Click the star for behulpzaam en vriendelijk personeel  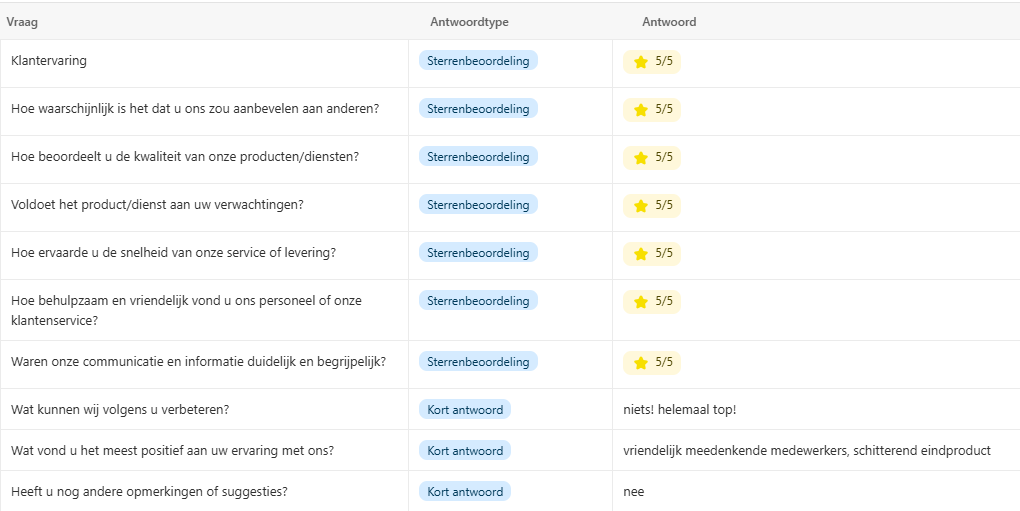coord(641,302)
